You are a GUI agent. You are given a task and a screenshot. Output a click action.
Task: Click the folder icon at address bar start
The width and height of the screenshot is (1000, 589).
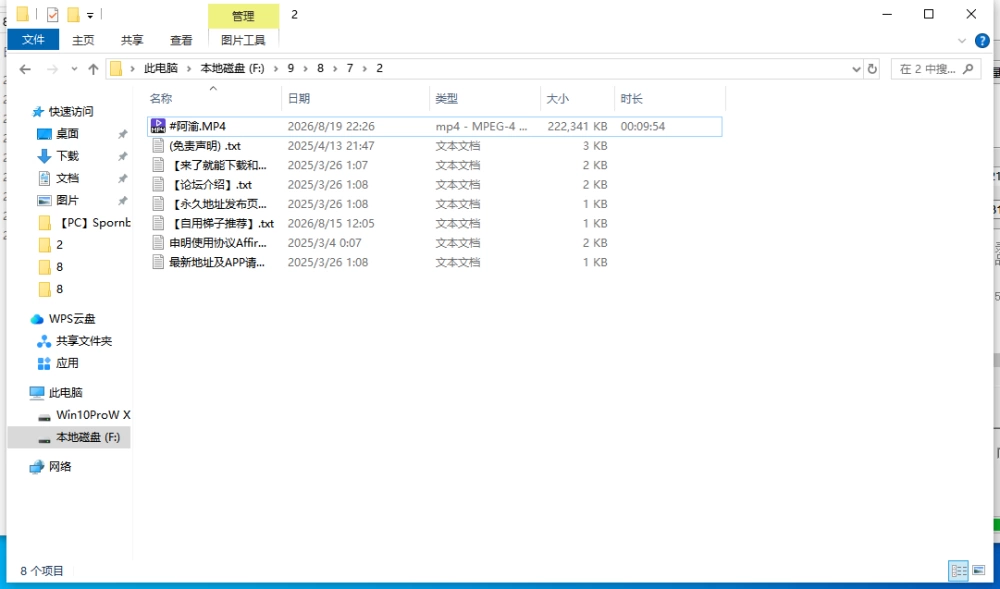(115, 68)
